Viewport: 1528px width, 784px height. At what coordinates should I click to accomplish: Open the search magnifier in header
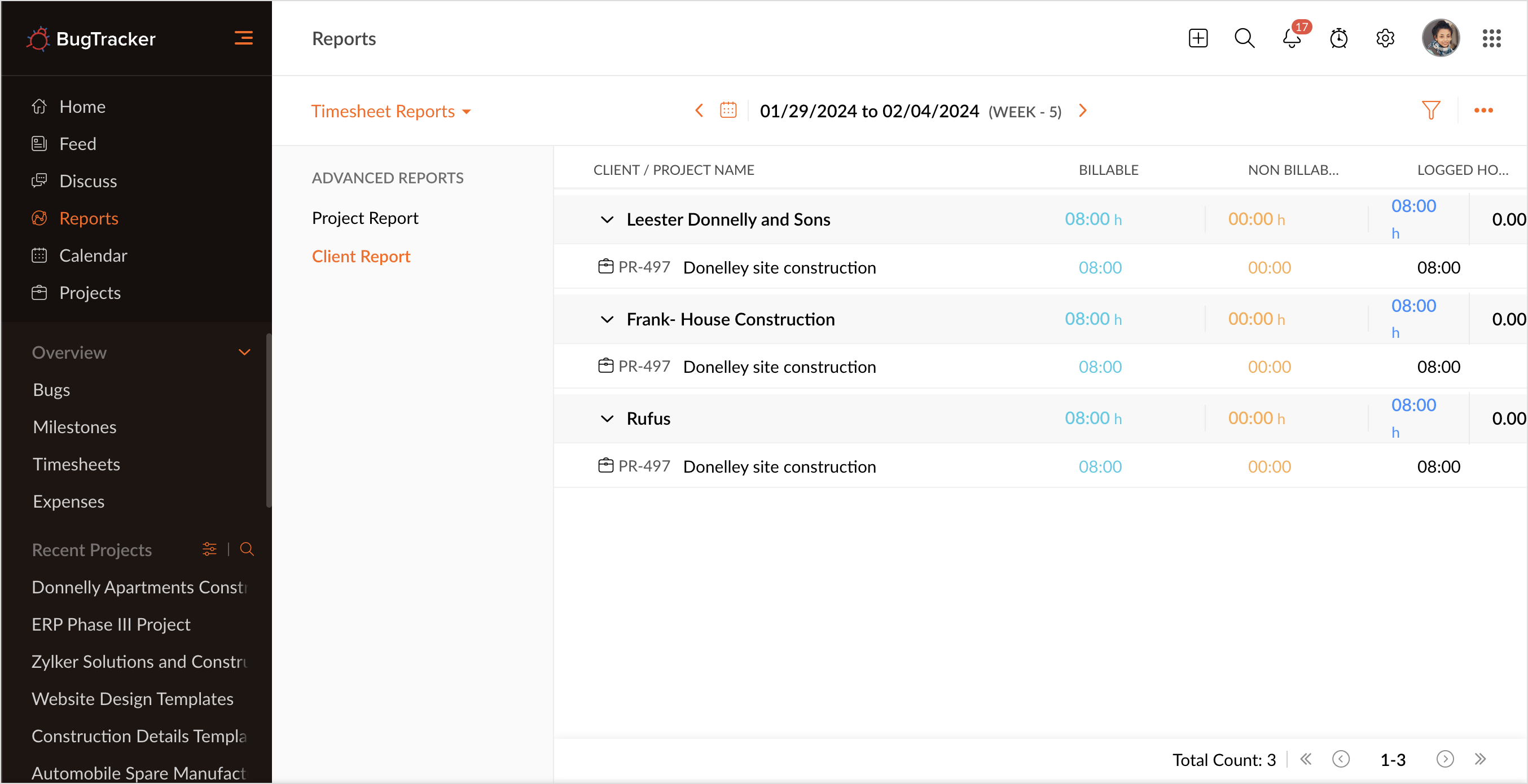coord(1244,38)
